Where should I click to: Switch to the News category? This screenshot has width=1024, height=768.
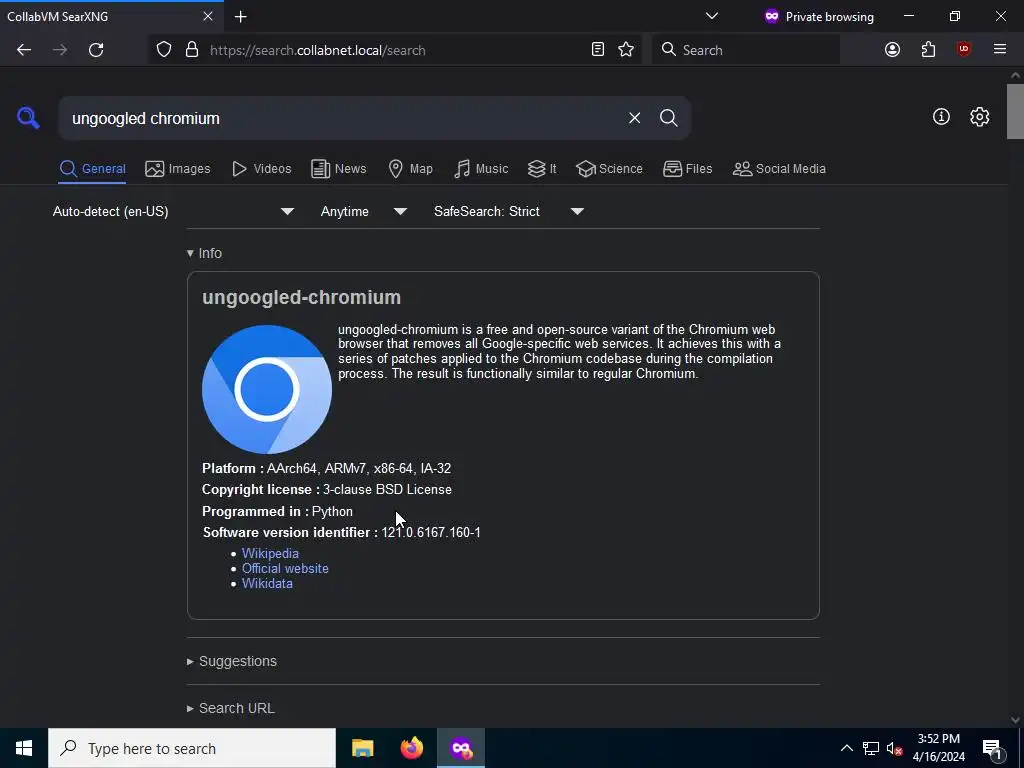(x=338, y=168)
